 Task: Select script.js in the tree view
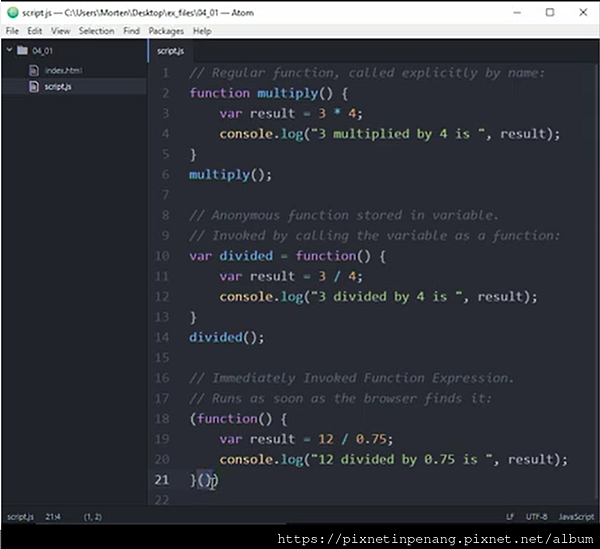tap(58, 87)
